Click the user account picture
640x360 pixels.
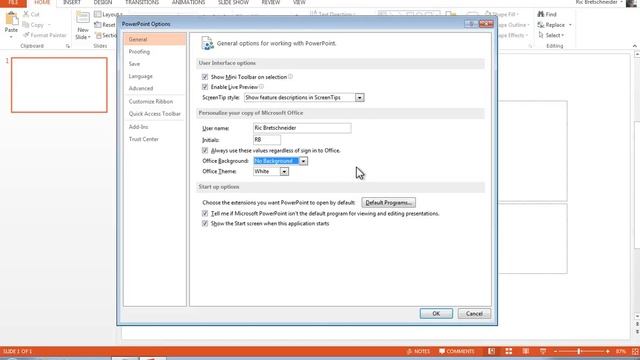pos(631,3)
